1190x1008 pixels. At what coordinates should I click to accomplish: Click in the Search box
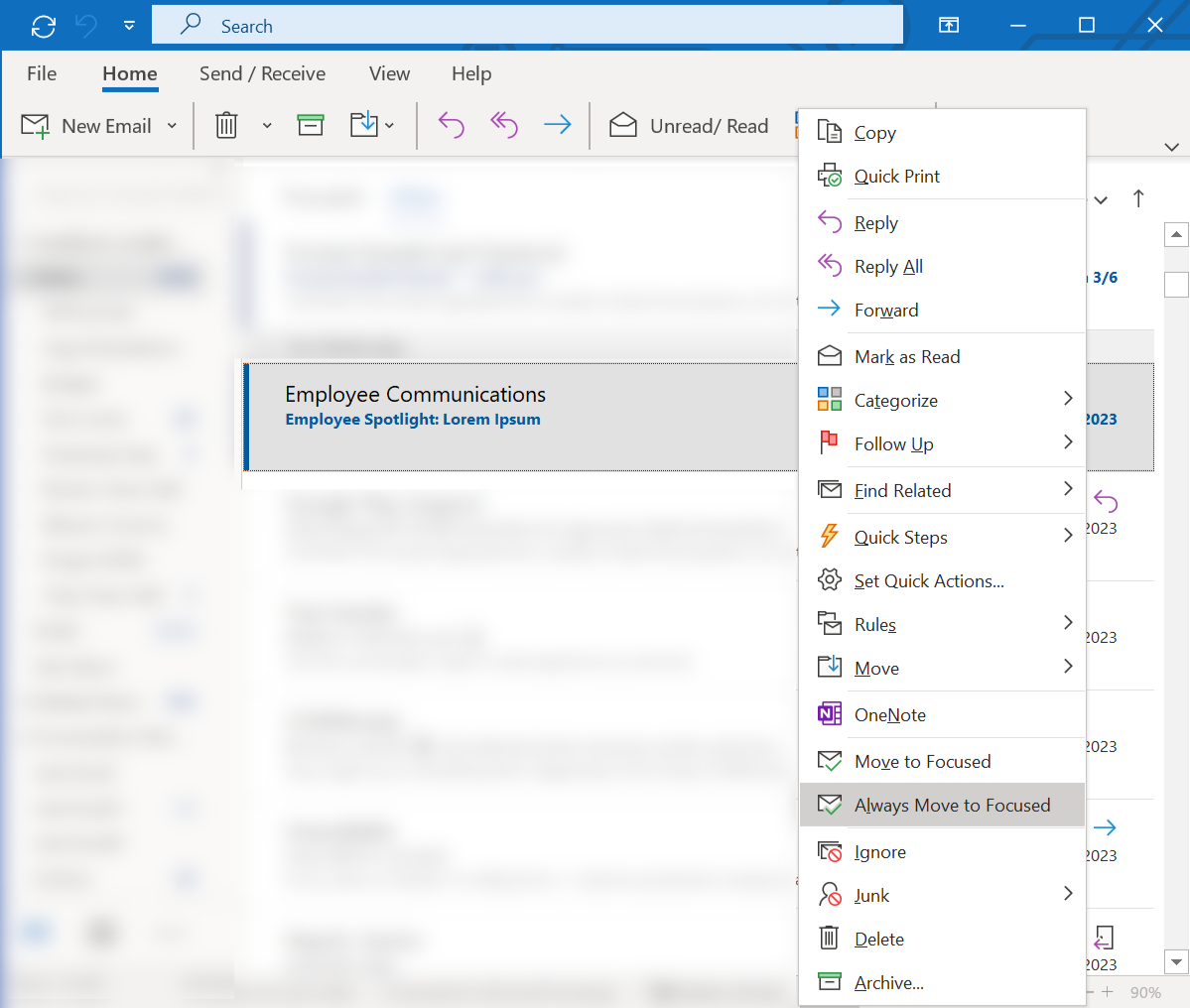(x=526, y=26)
